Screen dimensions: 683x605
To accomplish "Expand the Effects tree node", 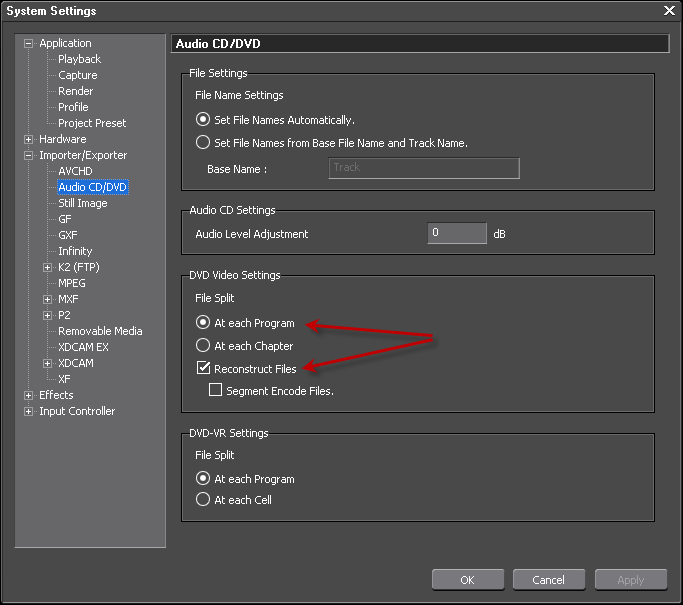I will pos(28,395).
